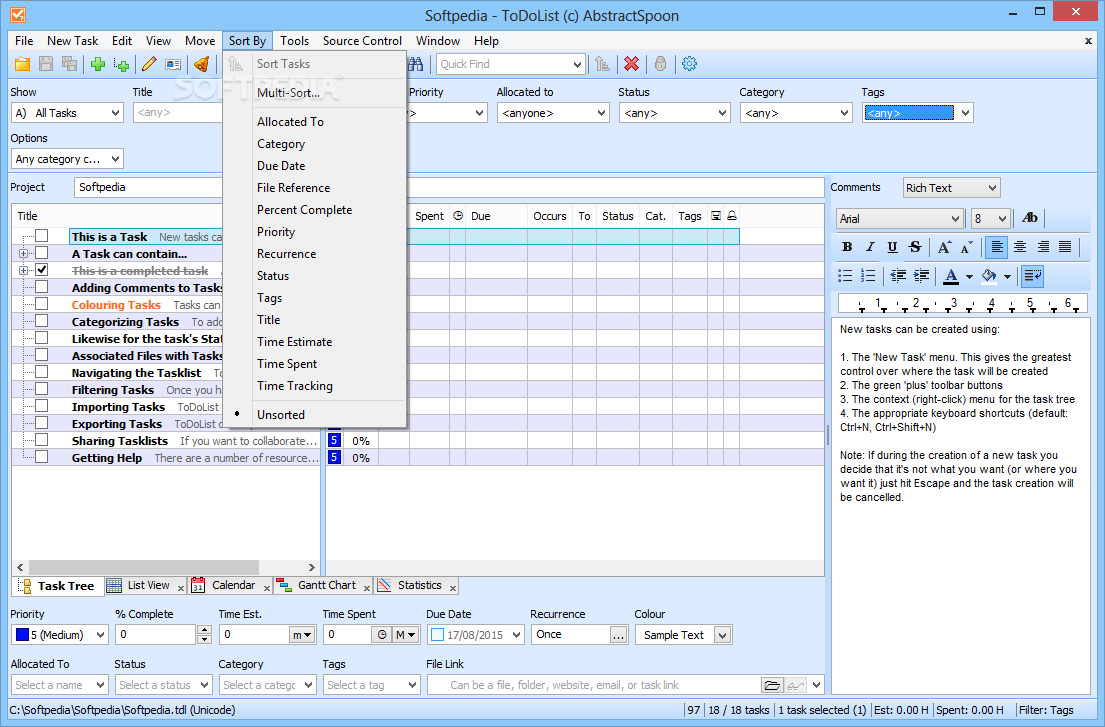The width and height of the screenshot is (1105, 727).
Task: Click the Quick Find input field
Action: coord(505,64)
